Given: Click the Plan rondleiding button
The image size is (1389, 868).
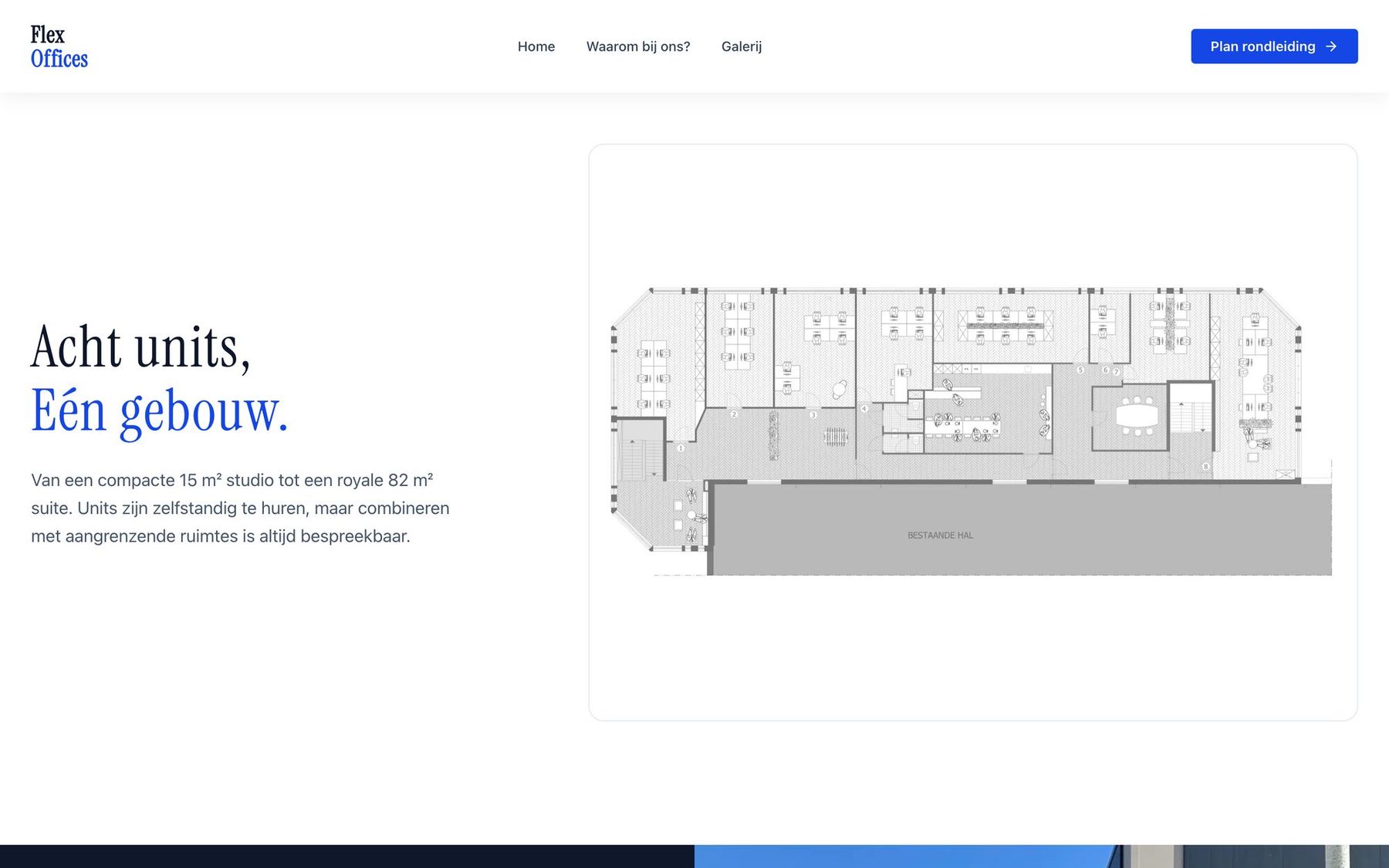Looking at the screenshot, I should 1274,46.
